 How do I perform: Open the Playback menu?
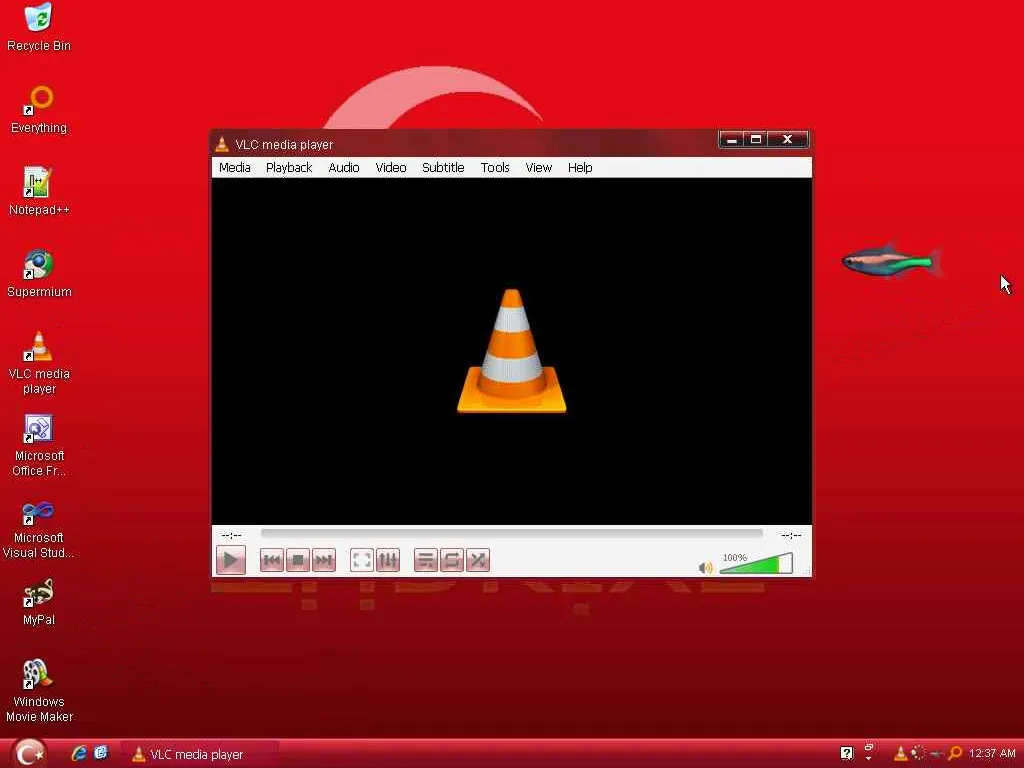(x=289, y=168)
